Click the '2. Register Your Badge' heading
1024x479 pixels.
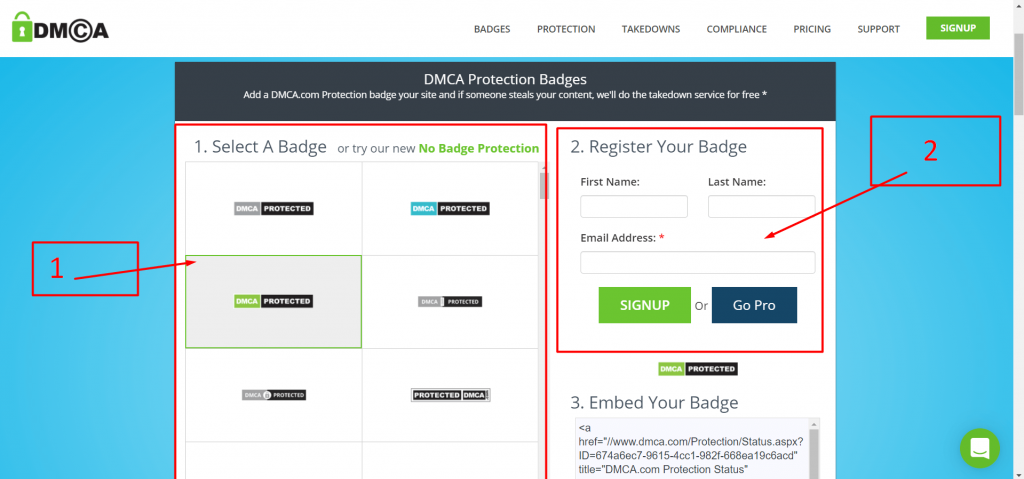pyautogui.click(x=658, y=147)
